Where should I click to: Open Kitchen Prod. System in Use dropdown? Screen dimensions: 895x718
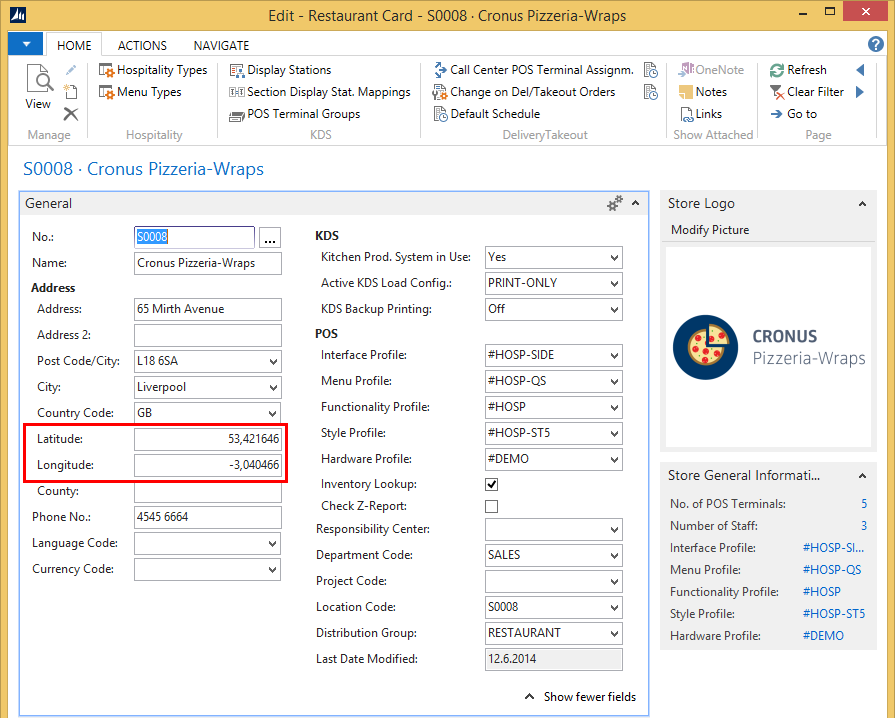point(614,257)
